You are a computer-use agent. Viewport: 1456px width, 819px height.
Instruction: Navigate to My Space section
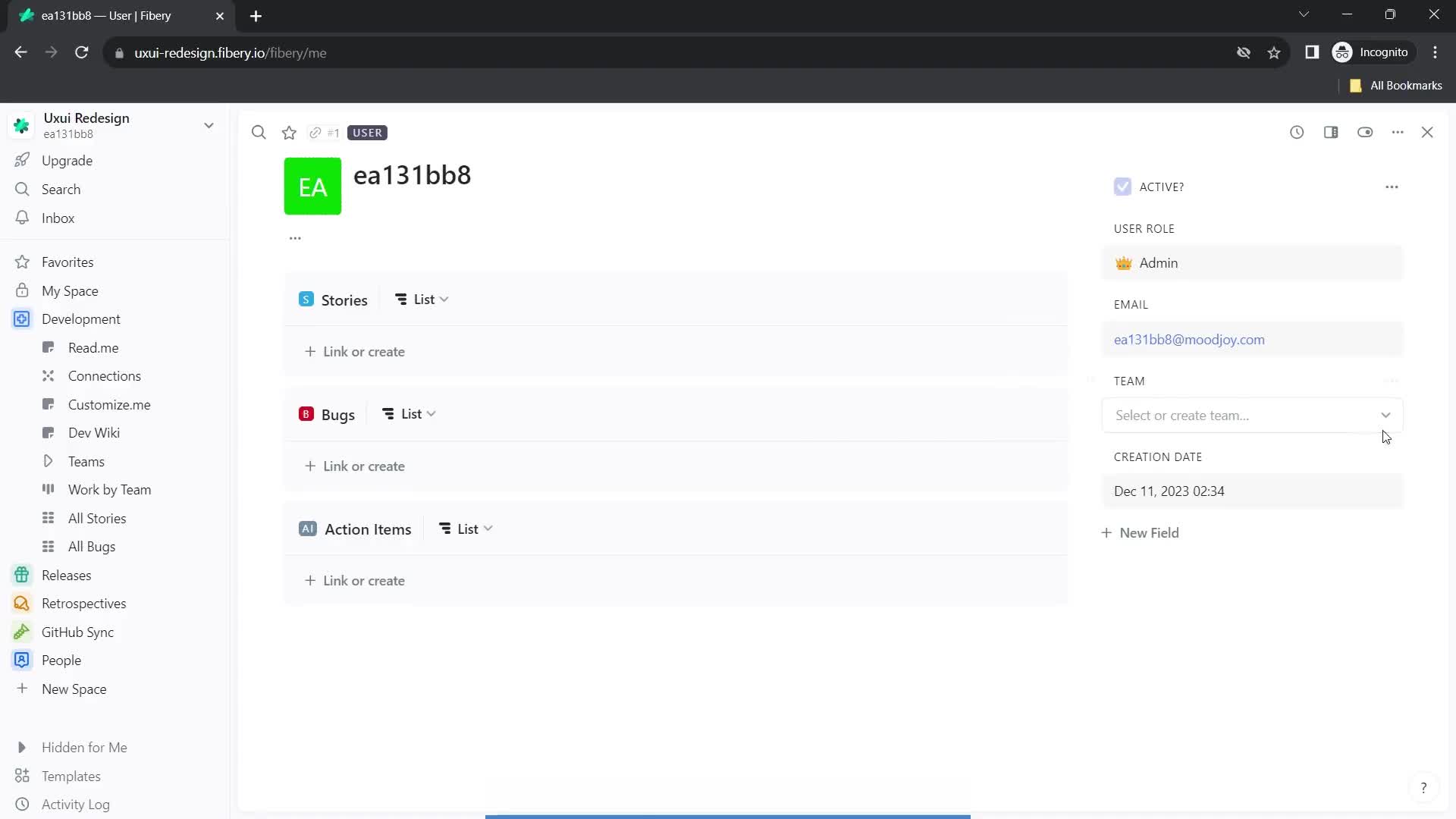pyautogui.click(x=70, y=290)
